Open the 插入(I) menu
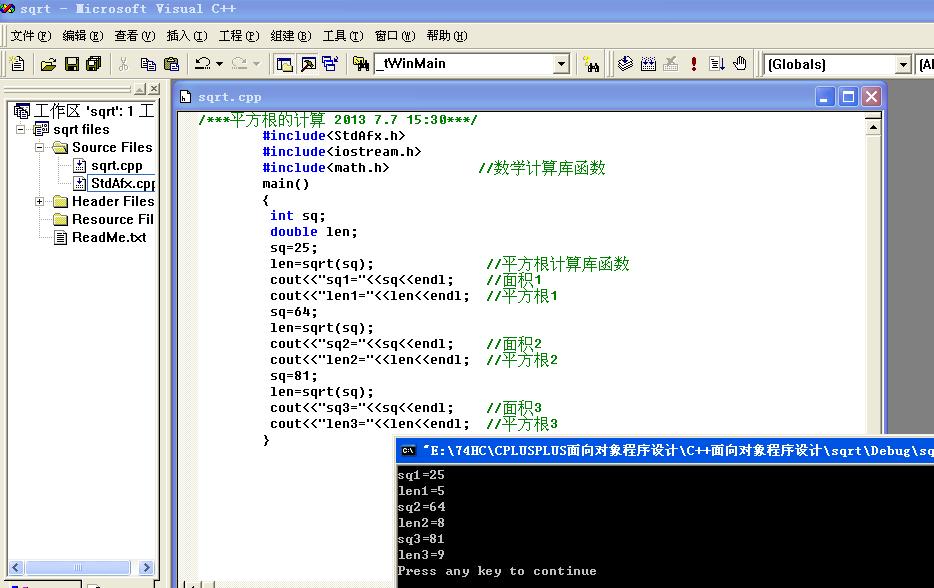The height and width of the screenshot is (588, 934). point(187,36)
